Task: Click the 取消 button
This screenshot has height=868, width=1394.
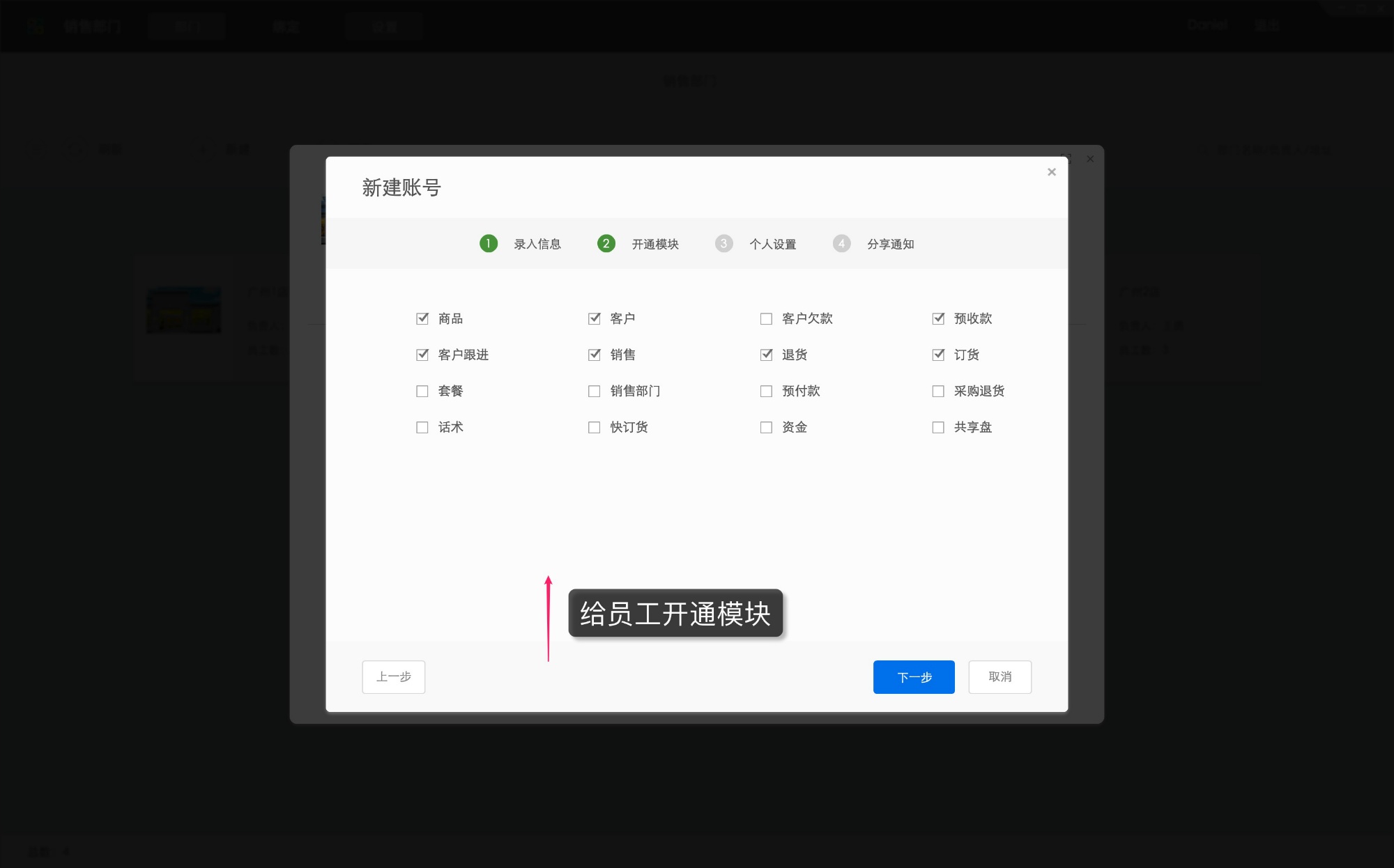Action: coord(999,676)
